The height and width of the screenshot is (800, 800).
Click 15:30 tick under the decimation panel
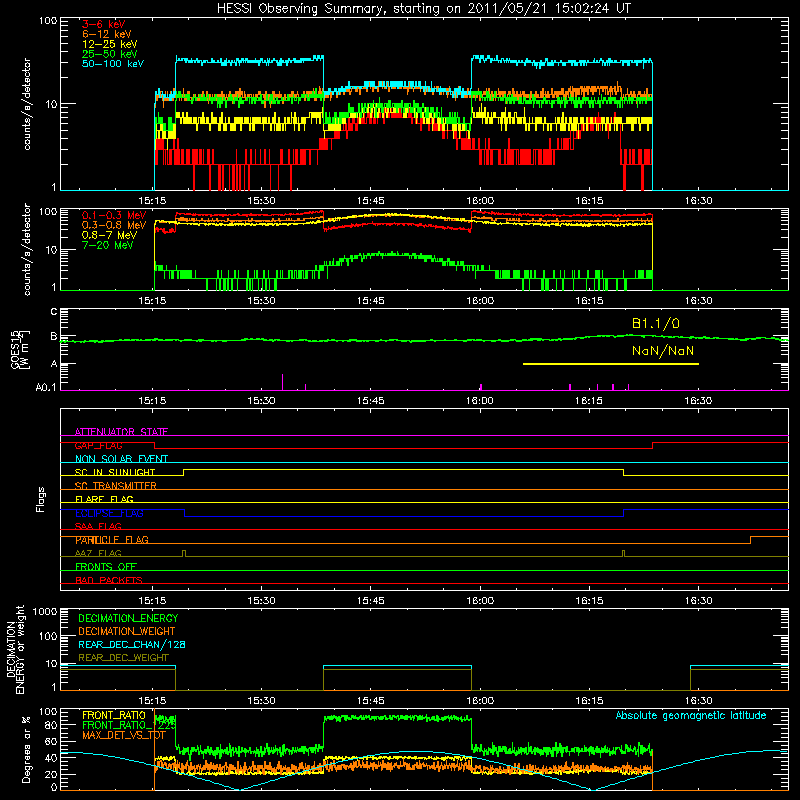261,701
